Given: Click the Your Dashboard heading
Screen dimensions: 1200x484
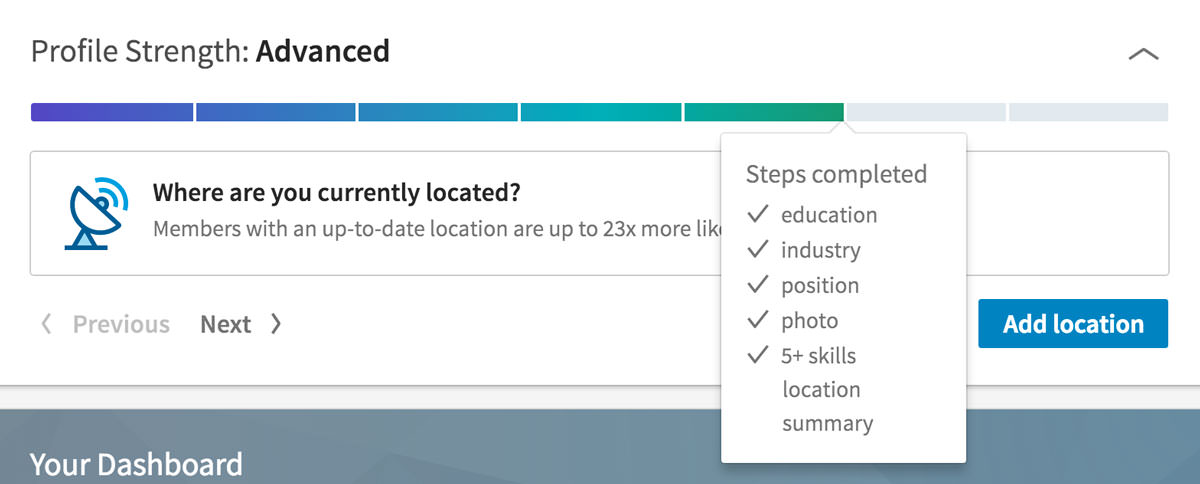Looking at the screenshot, I should pyautogui.click(x=136, y=464).
